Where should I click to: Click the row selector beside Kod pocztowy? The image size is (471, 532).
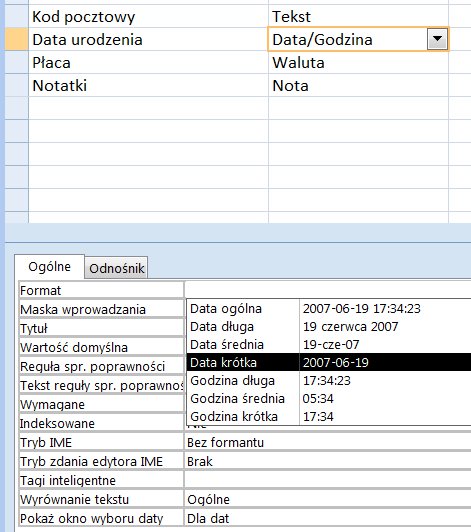(x=17, y=16)
